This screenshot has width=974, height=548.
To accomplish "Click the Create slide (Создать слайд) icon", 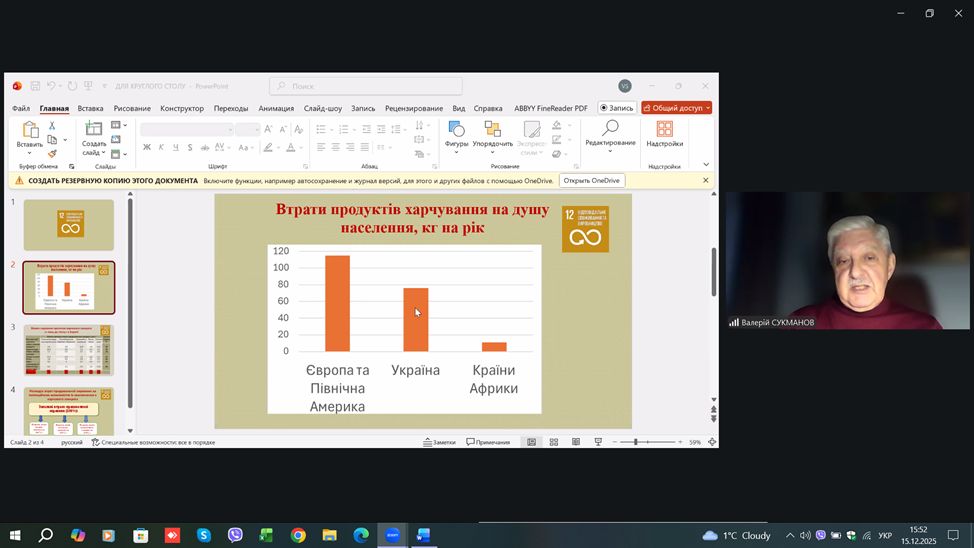I will [x=94, y=130].
